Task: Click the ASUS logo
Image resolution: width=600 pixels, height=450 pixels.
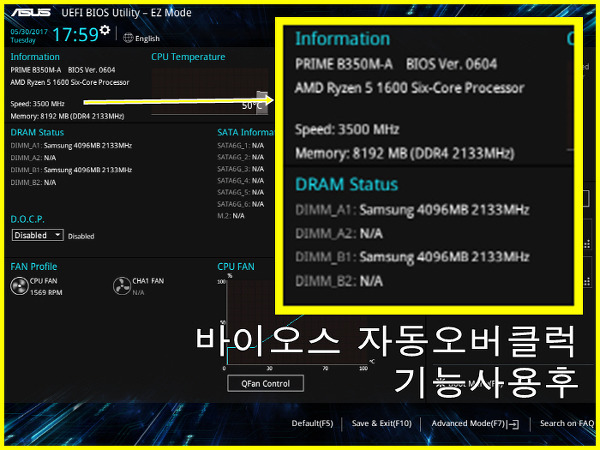Action: [x=31, y=13]
